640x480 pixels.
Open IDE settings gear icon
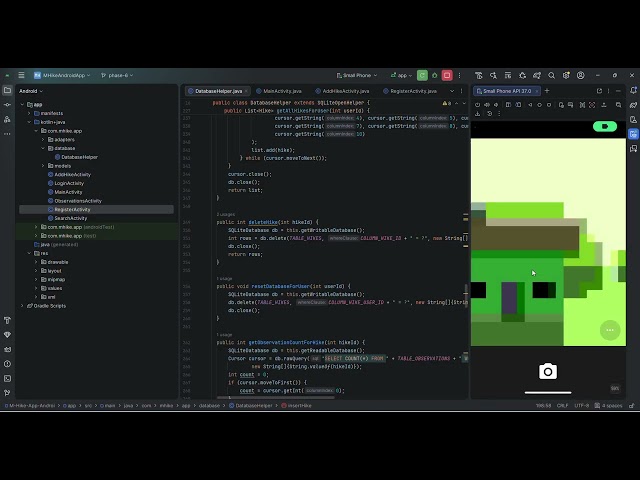[x=566, y=75]
